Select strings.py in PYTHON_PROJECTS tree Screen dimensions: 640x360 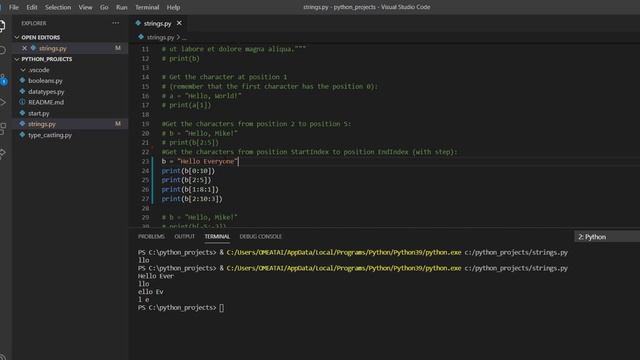coord(42,124)
